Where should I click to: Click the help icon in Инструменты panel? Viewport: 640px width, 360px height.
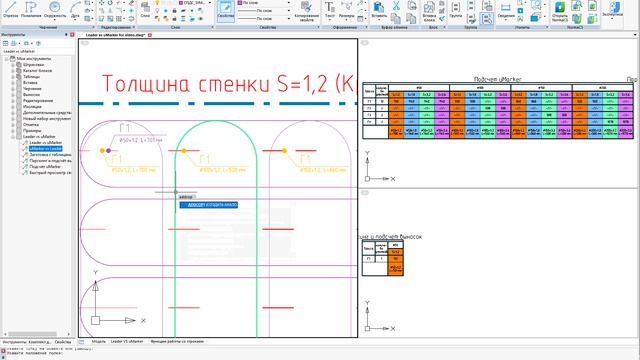tap(38, 43)
